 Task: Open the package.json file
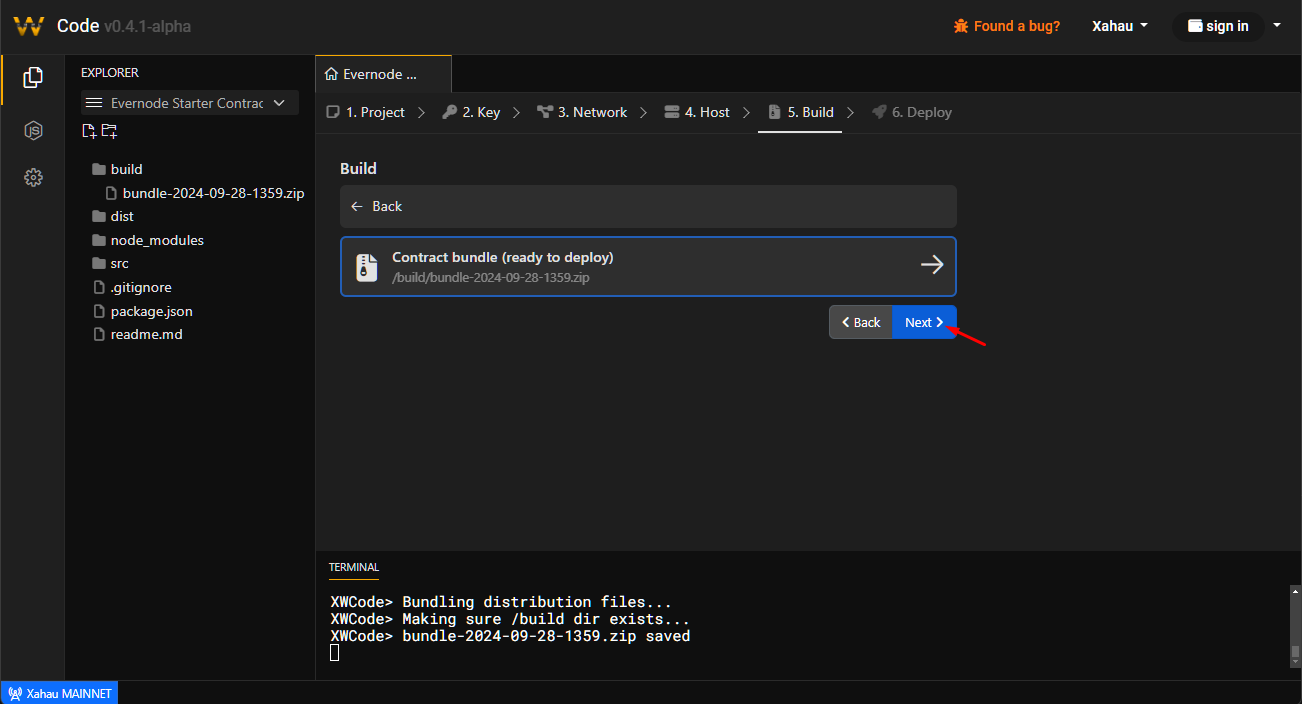142,311
